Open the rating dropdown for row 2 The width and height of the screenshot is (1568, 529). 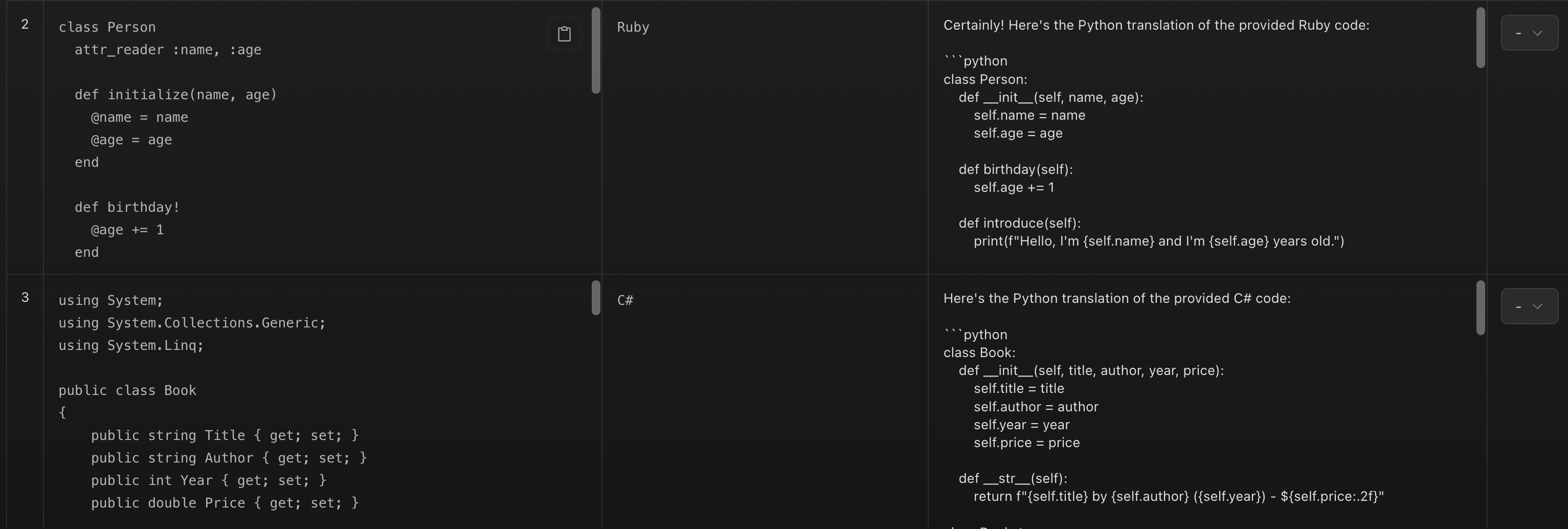1529,33
